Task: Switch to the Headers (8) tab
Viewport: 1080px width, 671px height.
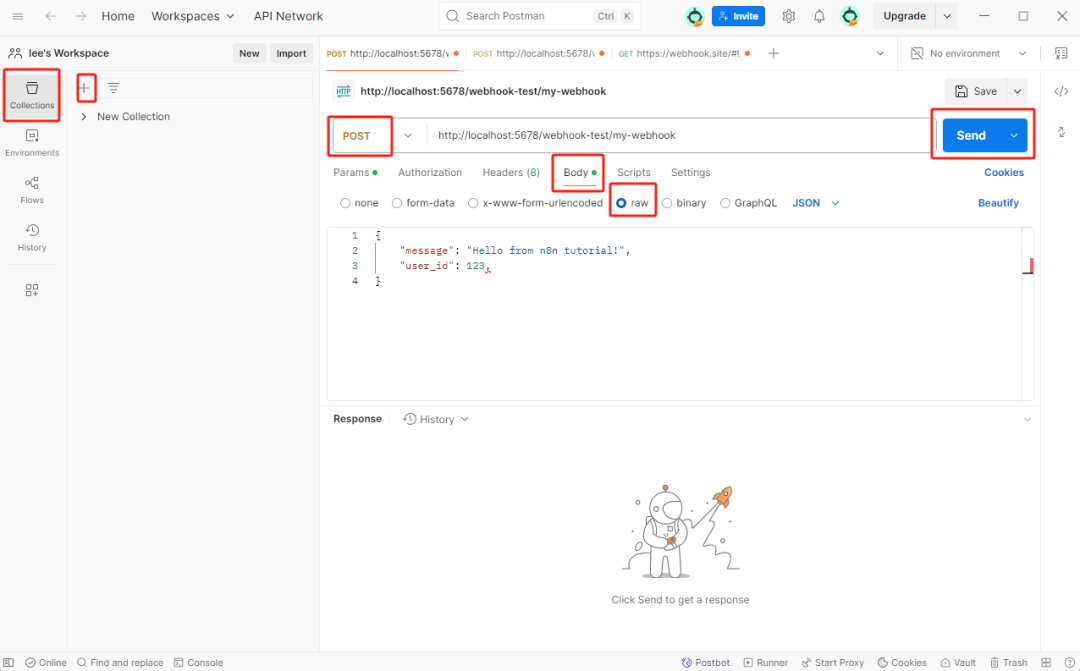Action: point(511,172)
